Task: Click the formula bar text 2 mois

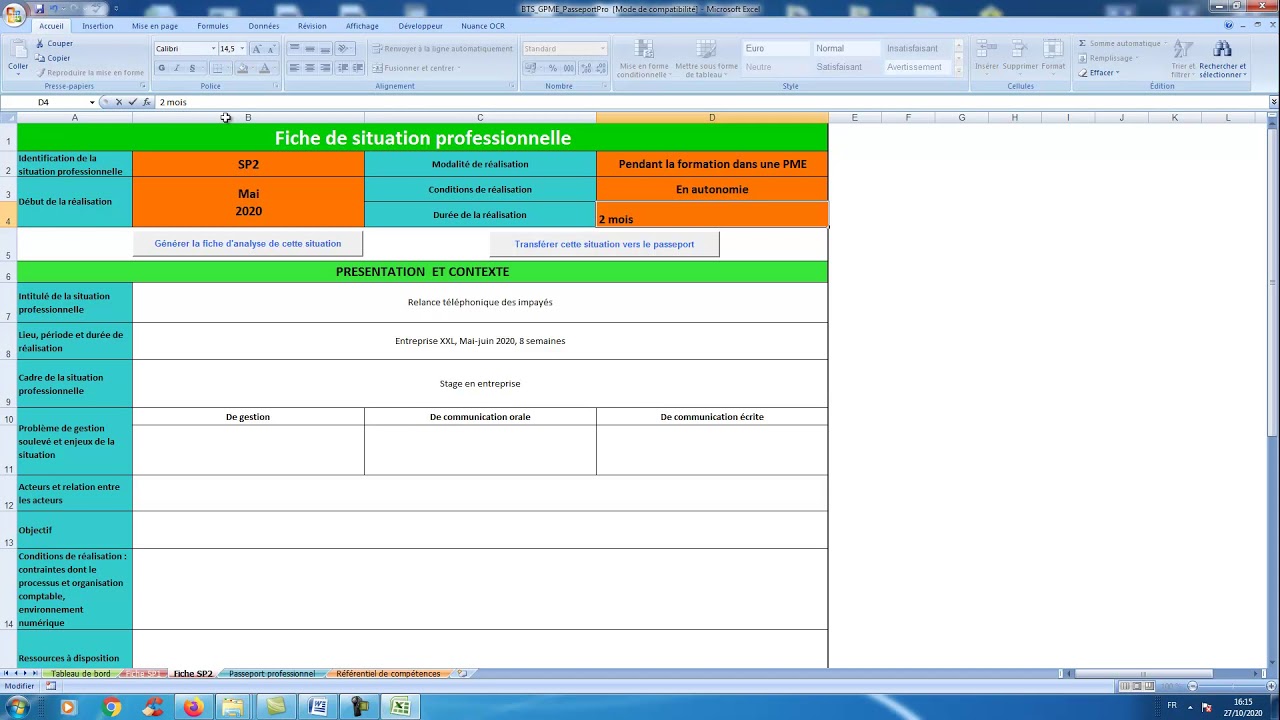Action: [173, 102]
